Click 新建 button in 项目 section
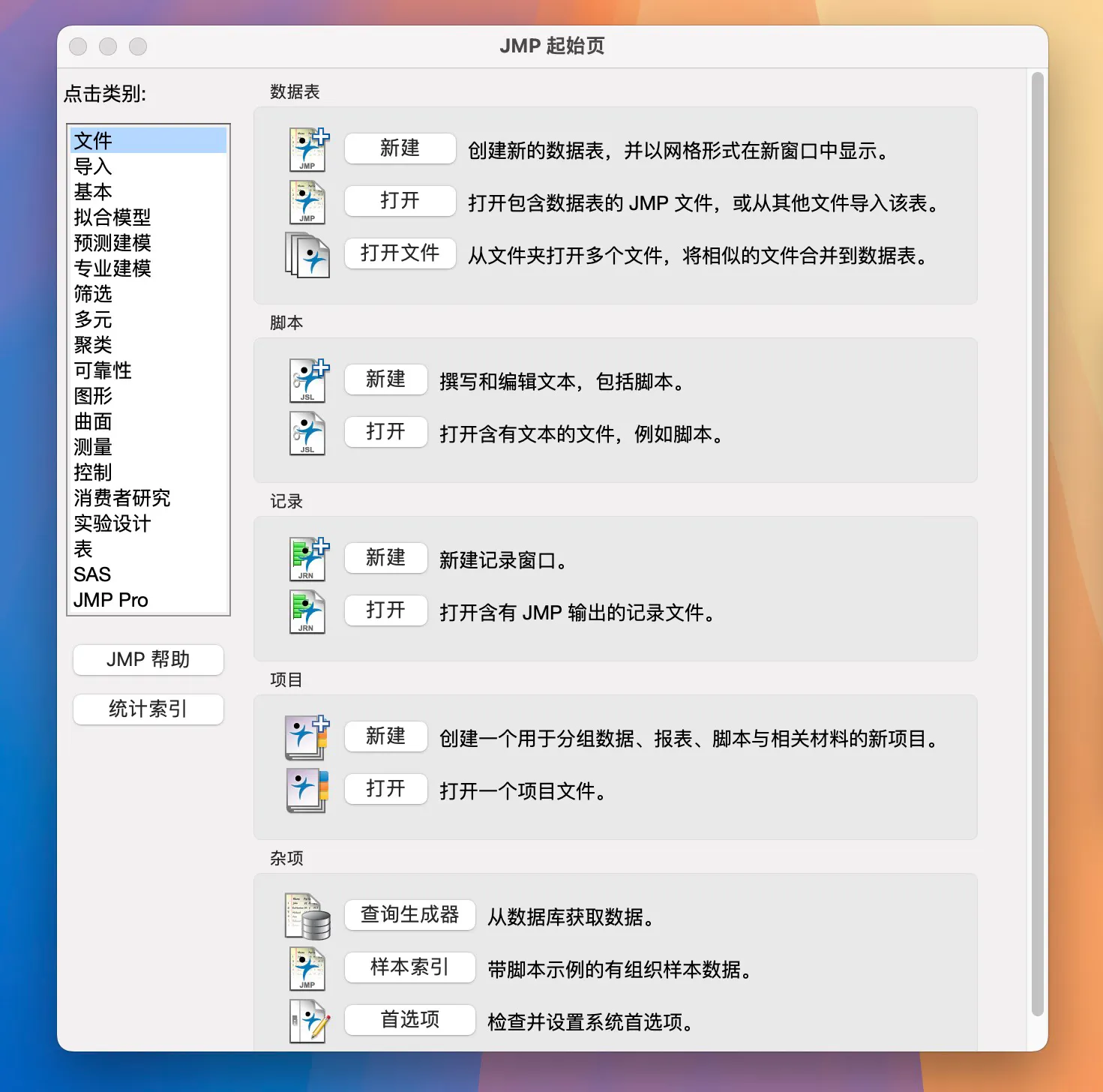 [x=386, y=736]
